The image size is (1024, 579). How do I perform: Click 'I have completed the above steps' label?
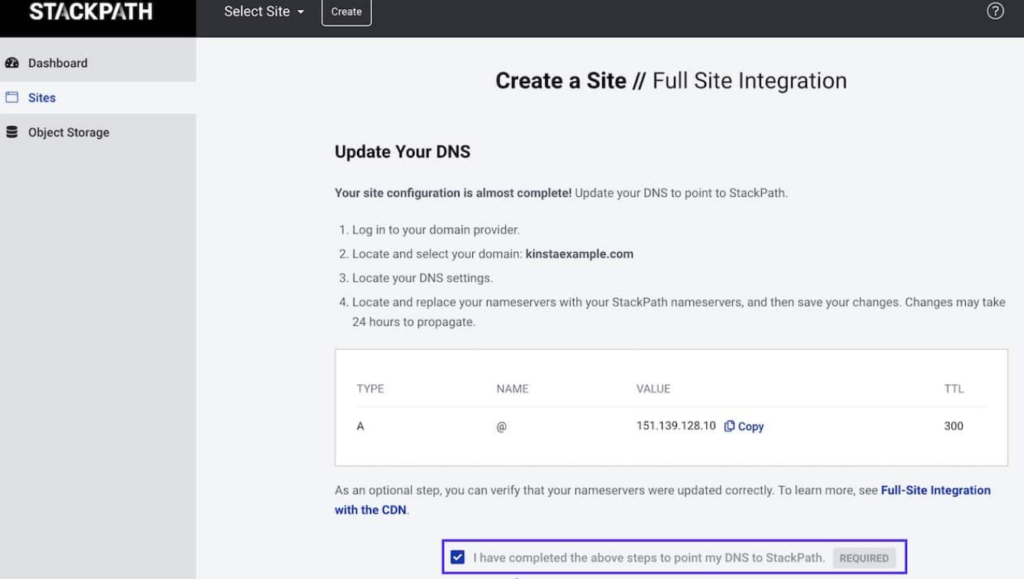click(x=648, y=557)
